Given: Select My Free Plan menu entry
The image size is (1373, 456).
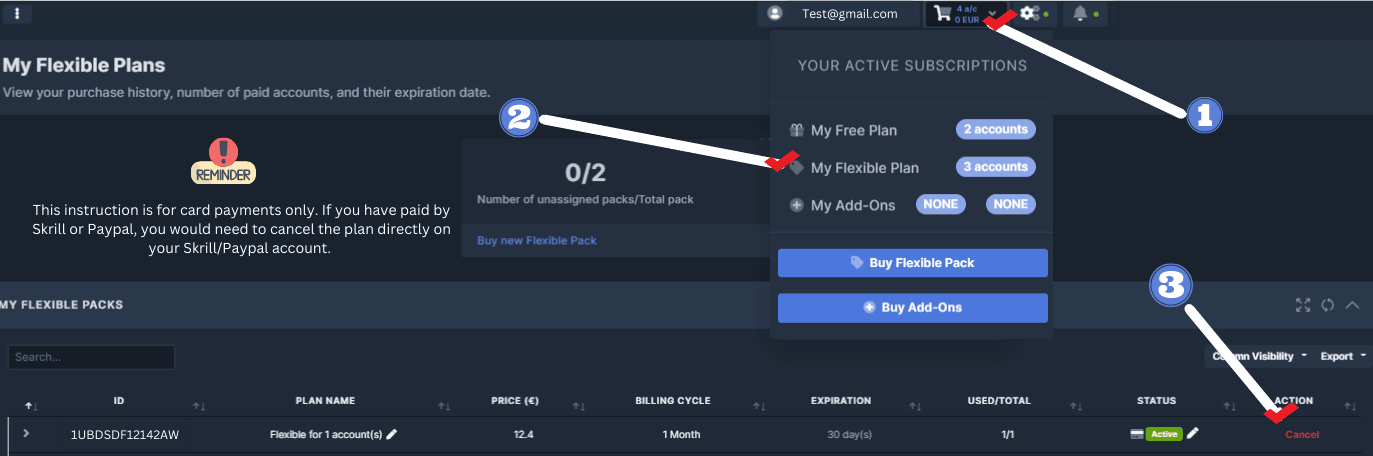Looking at the screenshot, I should 853,130.
